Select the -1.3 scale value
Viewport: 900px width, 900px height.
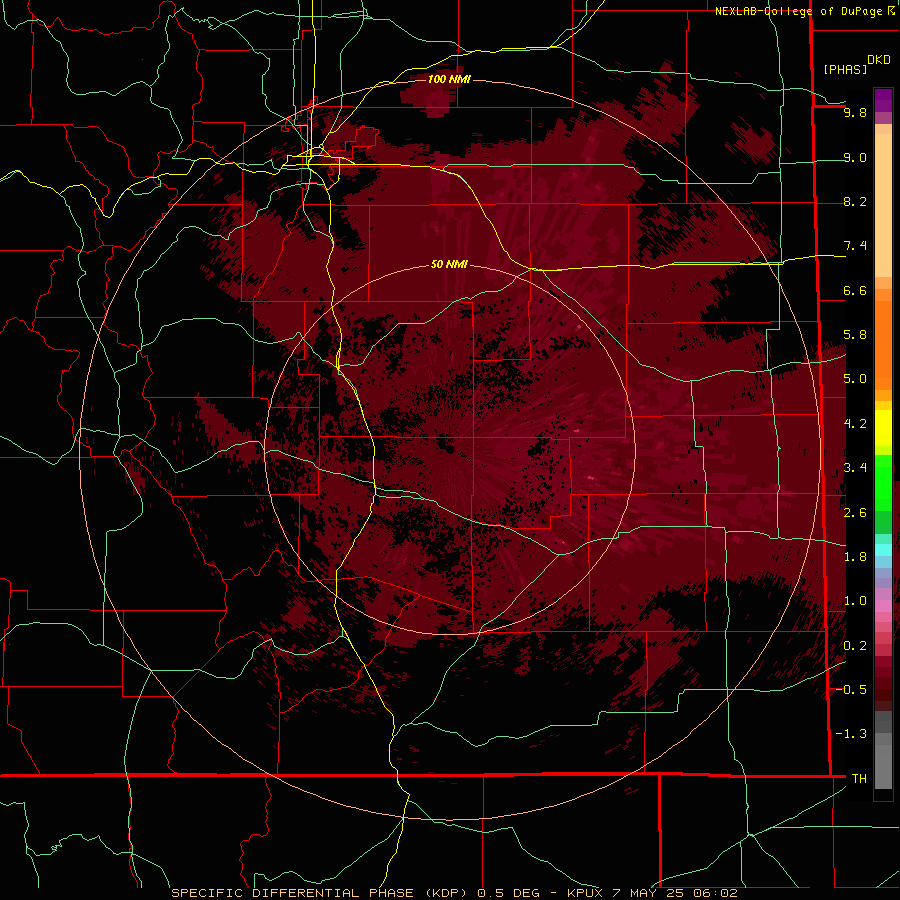tap(851, 734)
